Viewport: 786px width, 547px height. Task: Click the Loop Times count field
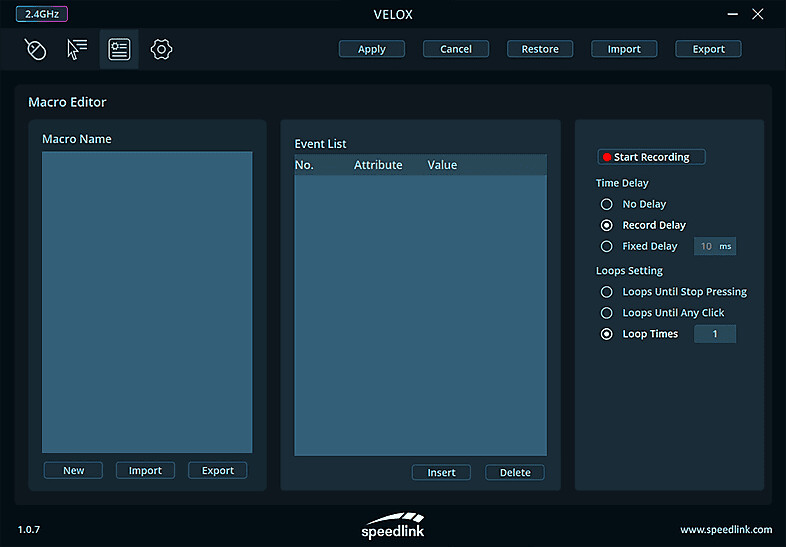coord(715,334)
